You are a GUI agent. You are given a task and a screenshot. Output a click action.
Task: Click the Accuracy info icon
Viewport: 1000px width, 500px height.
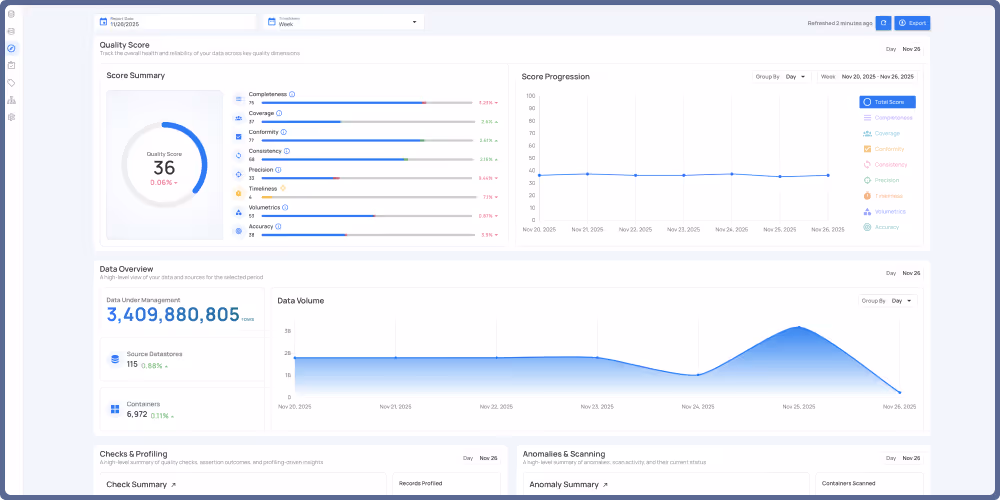279,226
